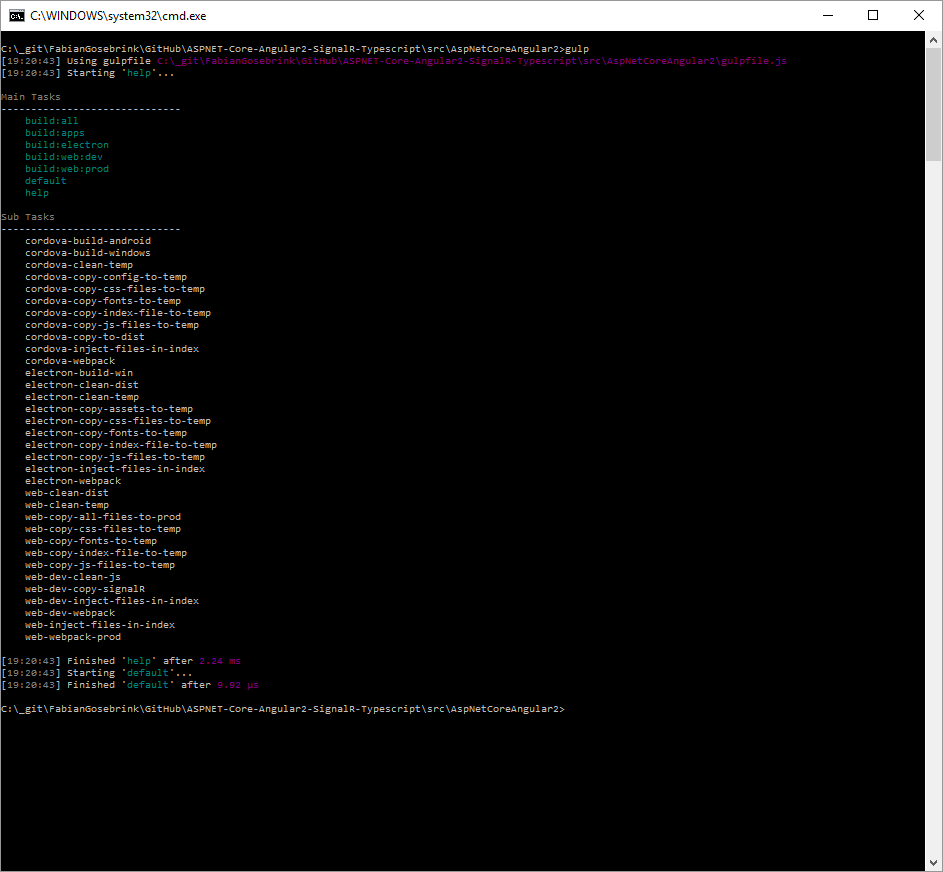Viewport: 943px width, 872px height.
Task: Click the vertical scrollbar thumb
Action: [x=933, y=105]
